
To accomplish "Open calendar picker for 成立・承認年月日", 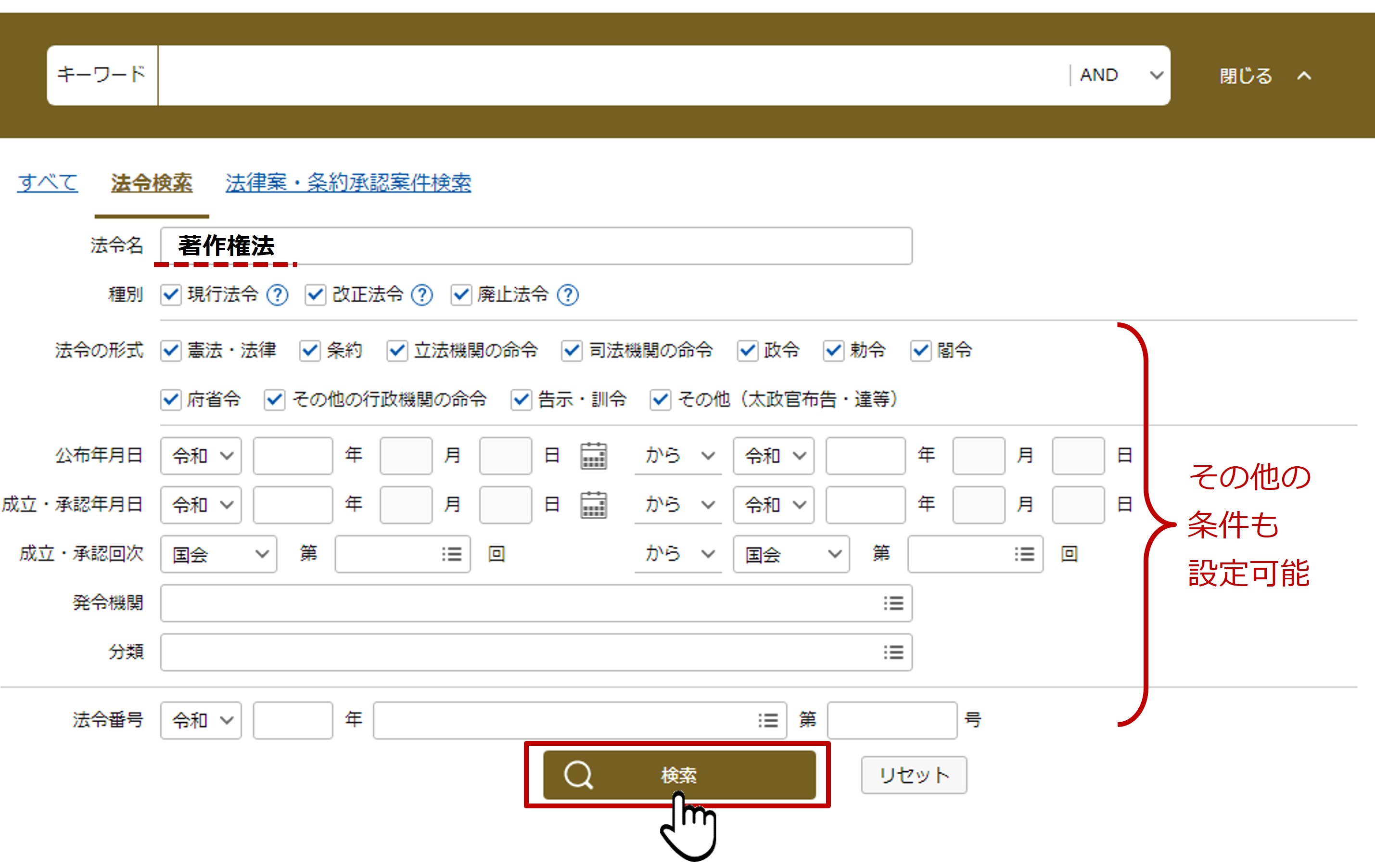I will pyautogui.click(x=593, y=505).
